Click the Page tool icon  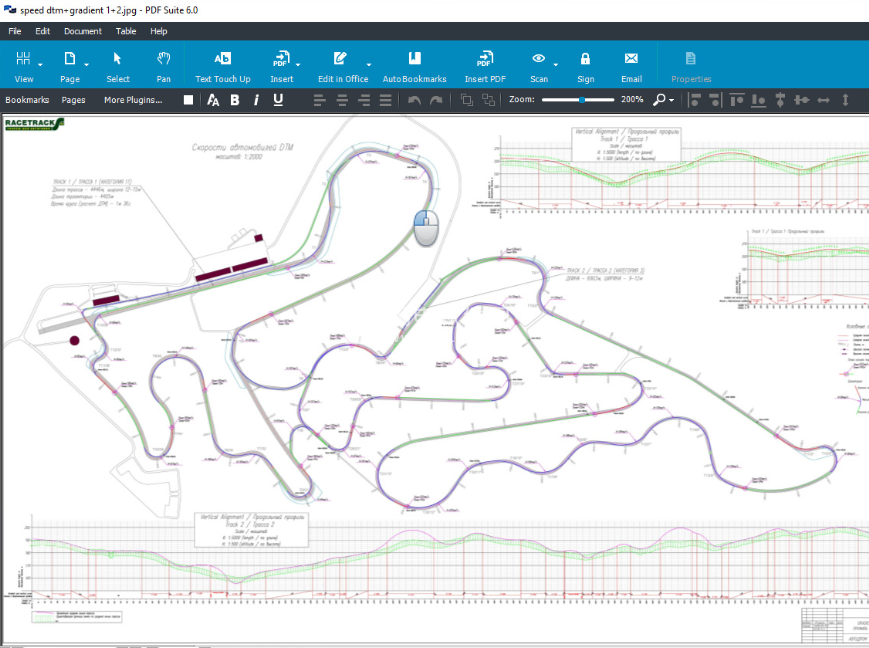point(69,59)
